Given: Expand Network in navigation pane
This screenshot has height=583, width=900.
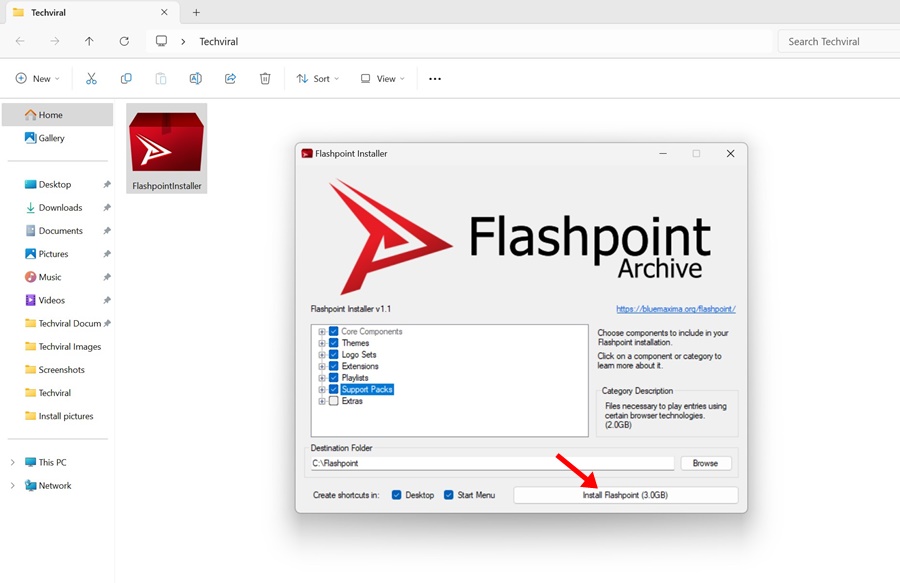Looking at the screenshot, I should click(x=13, y=485).
